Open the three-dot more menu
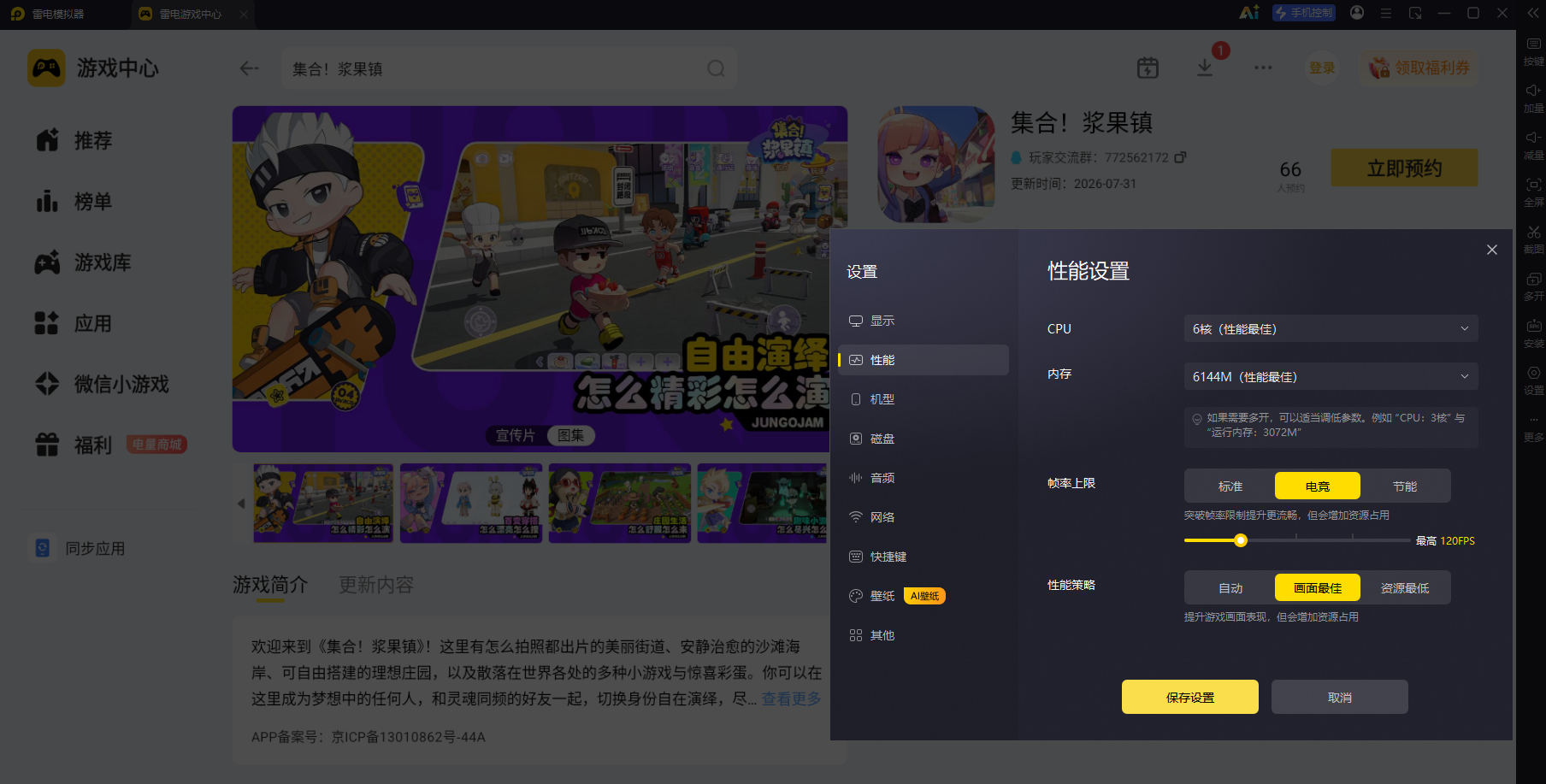 point(1263,68)
